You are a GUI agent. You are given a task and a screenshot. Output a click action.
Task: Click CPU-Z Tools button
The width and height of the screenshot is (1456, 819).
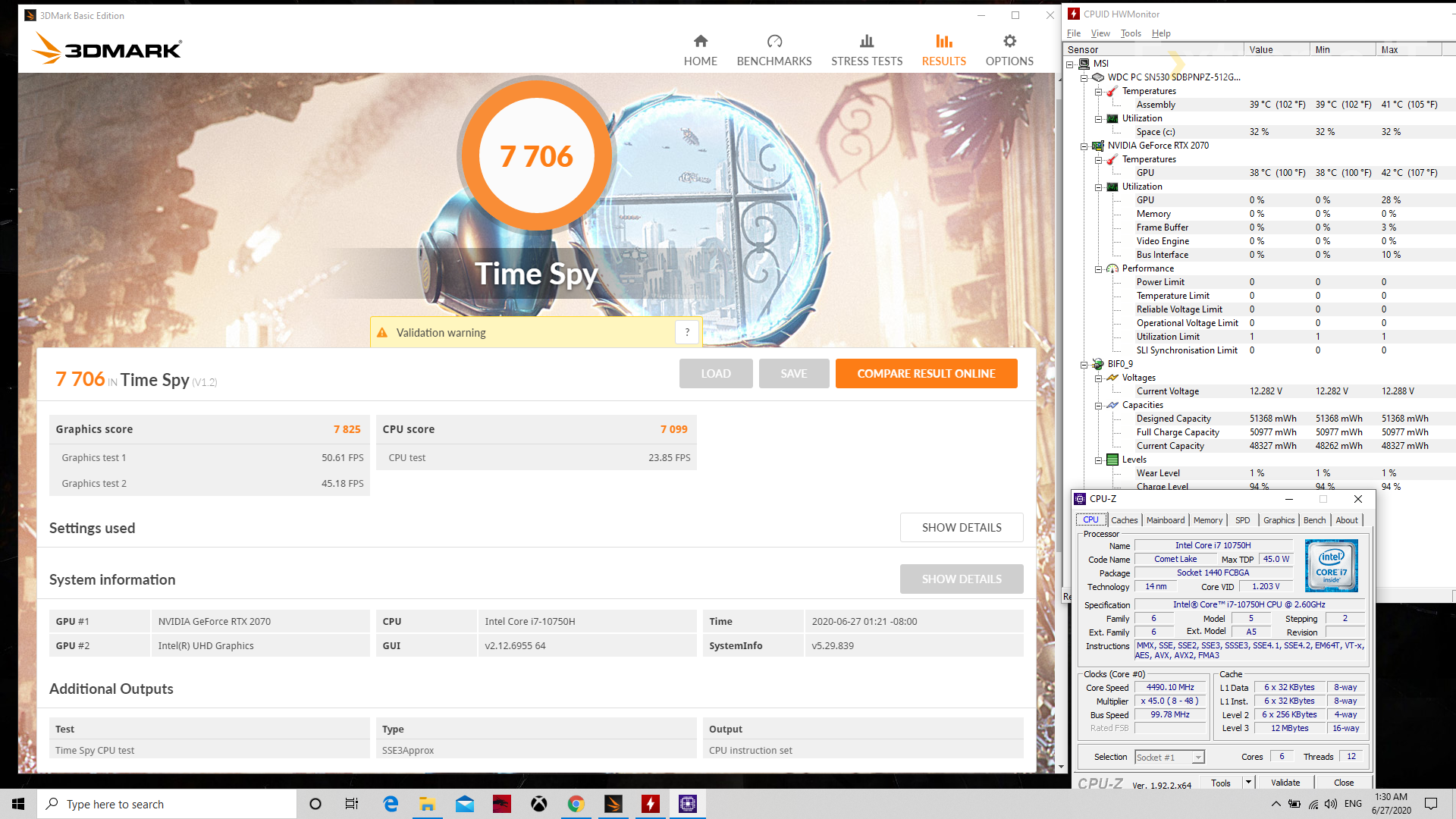tap(1221, 783)
